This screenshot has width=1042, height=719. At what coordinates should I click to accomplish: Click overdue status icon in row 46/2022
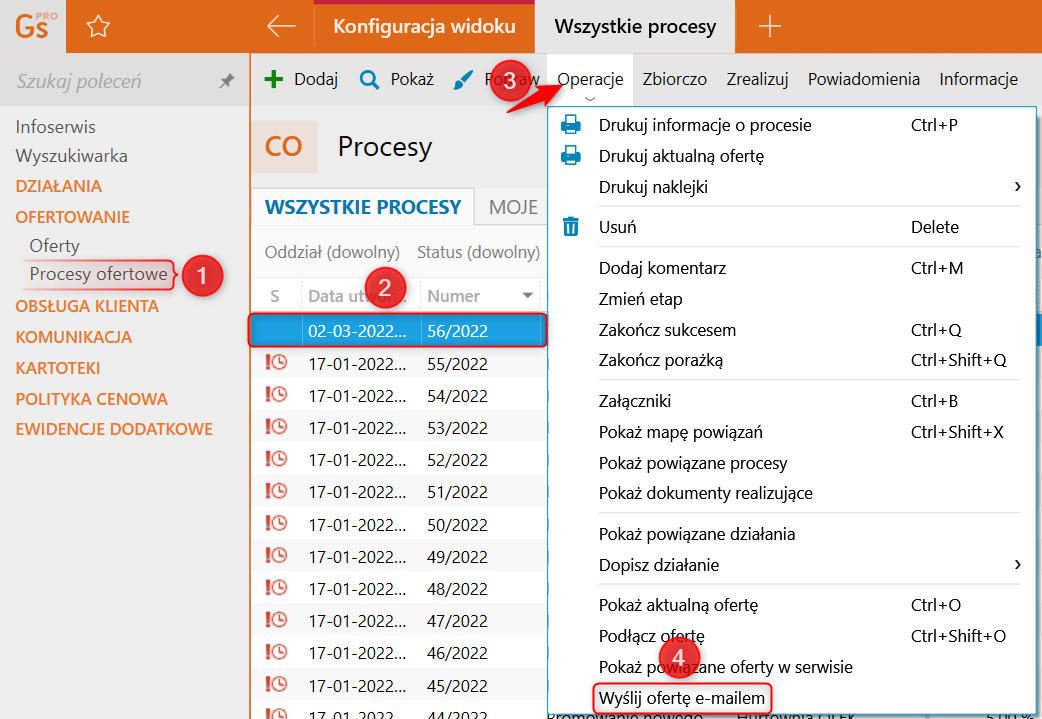pyautogui.click(x=276, y=652)
